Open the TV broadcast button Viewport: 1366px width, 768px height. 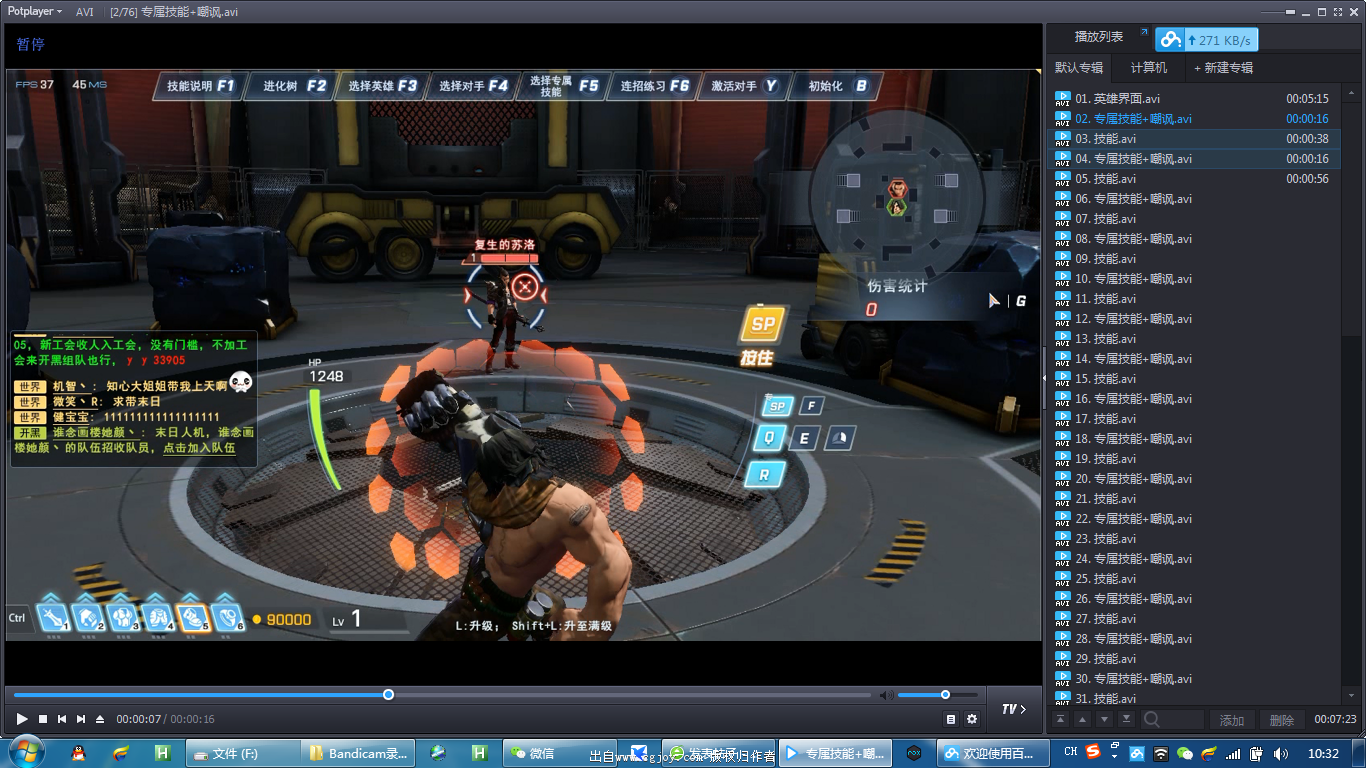pyautogui.click(x=1014, y=709)
